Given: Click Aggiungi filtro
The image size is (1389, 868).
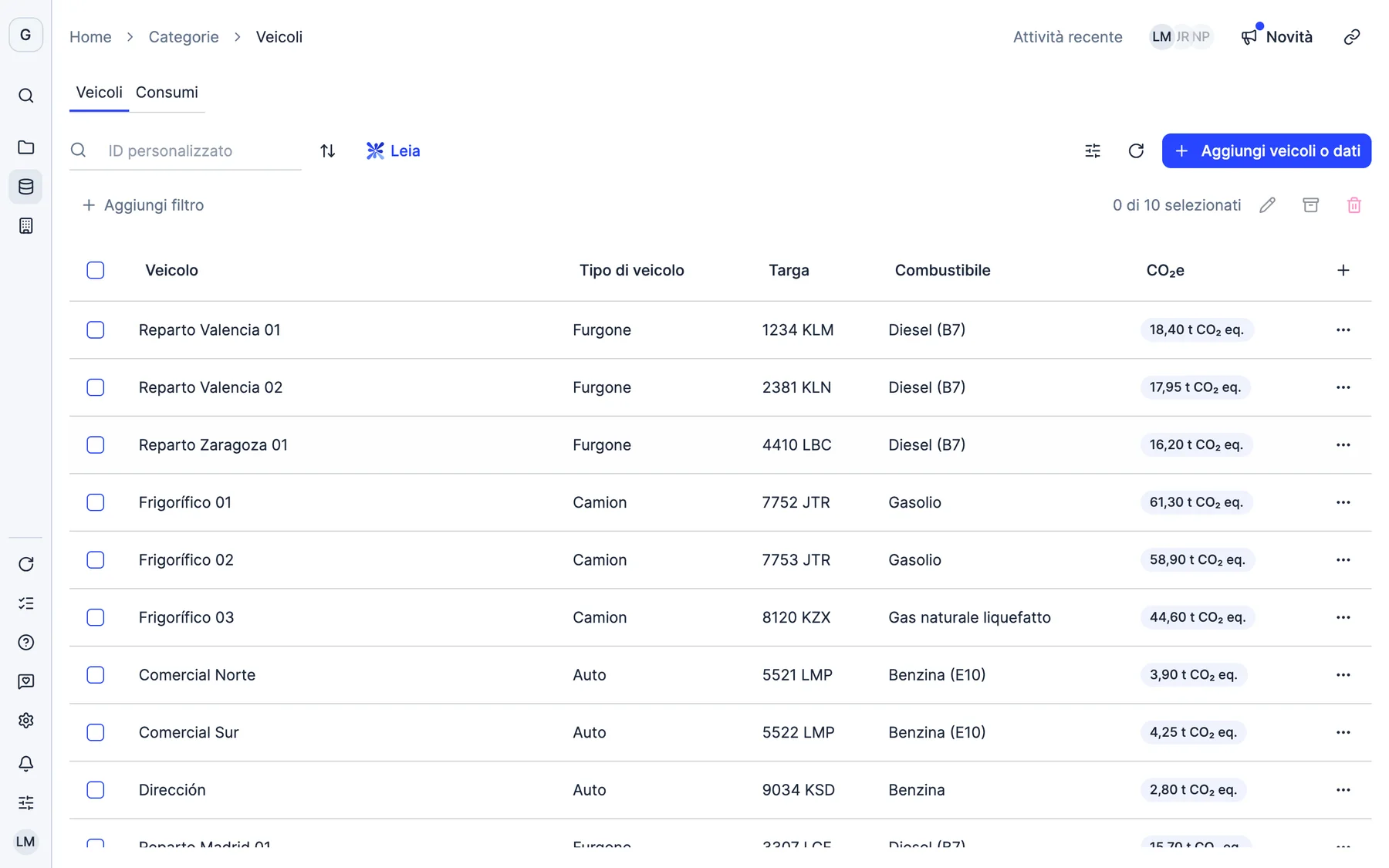Looking at the screenshot, I should point(144,205).
